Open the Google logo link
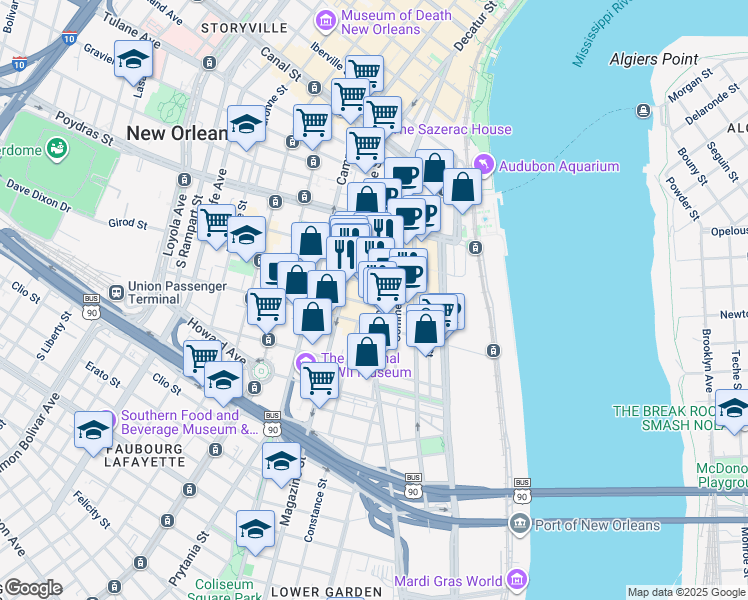The width and height of the screenshot is (748, 600). tap(32, 588)
